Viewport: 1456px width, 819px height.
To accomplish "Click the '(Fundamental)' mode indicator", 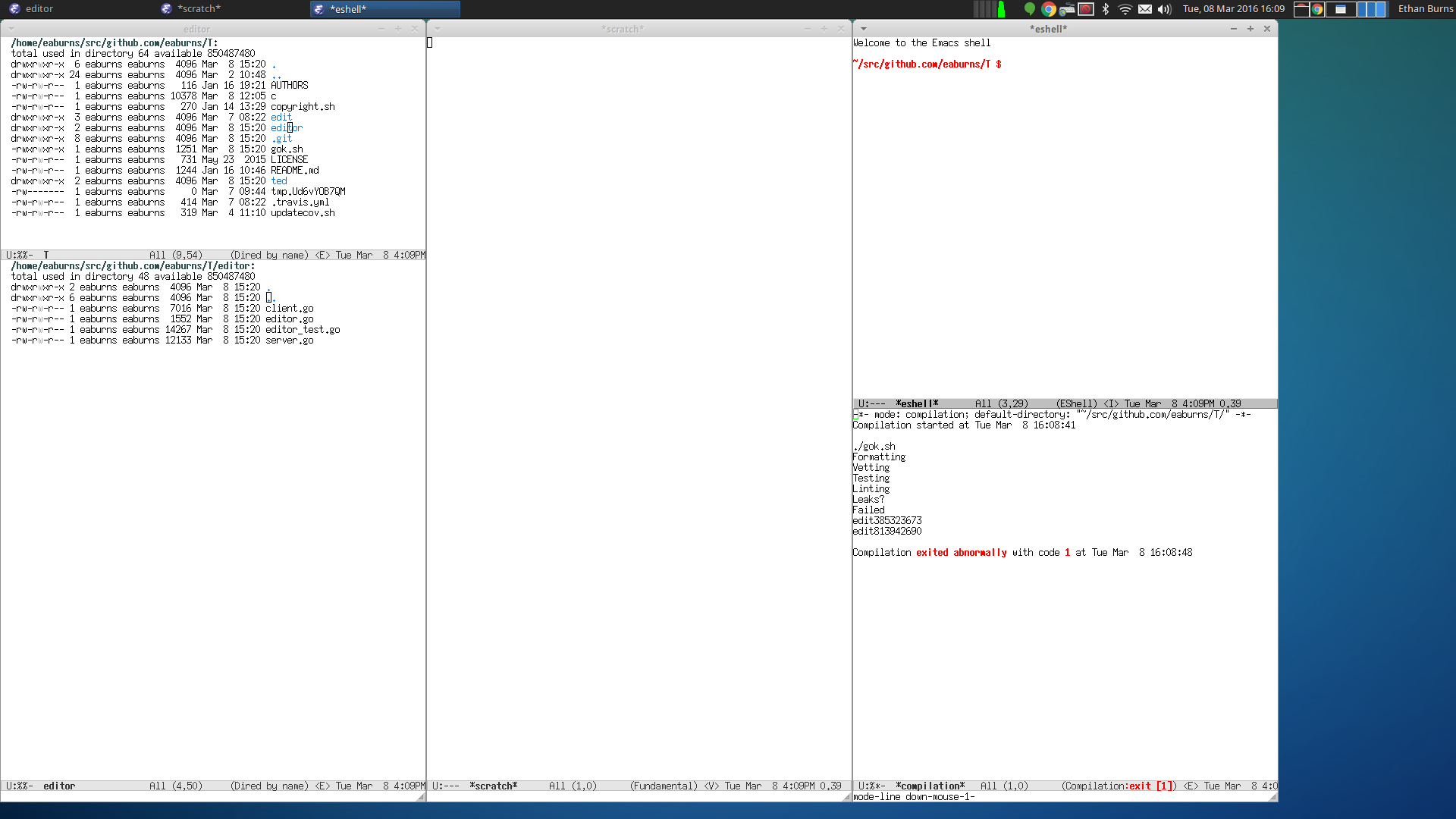I will point(664,786).
